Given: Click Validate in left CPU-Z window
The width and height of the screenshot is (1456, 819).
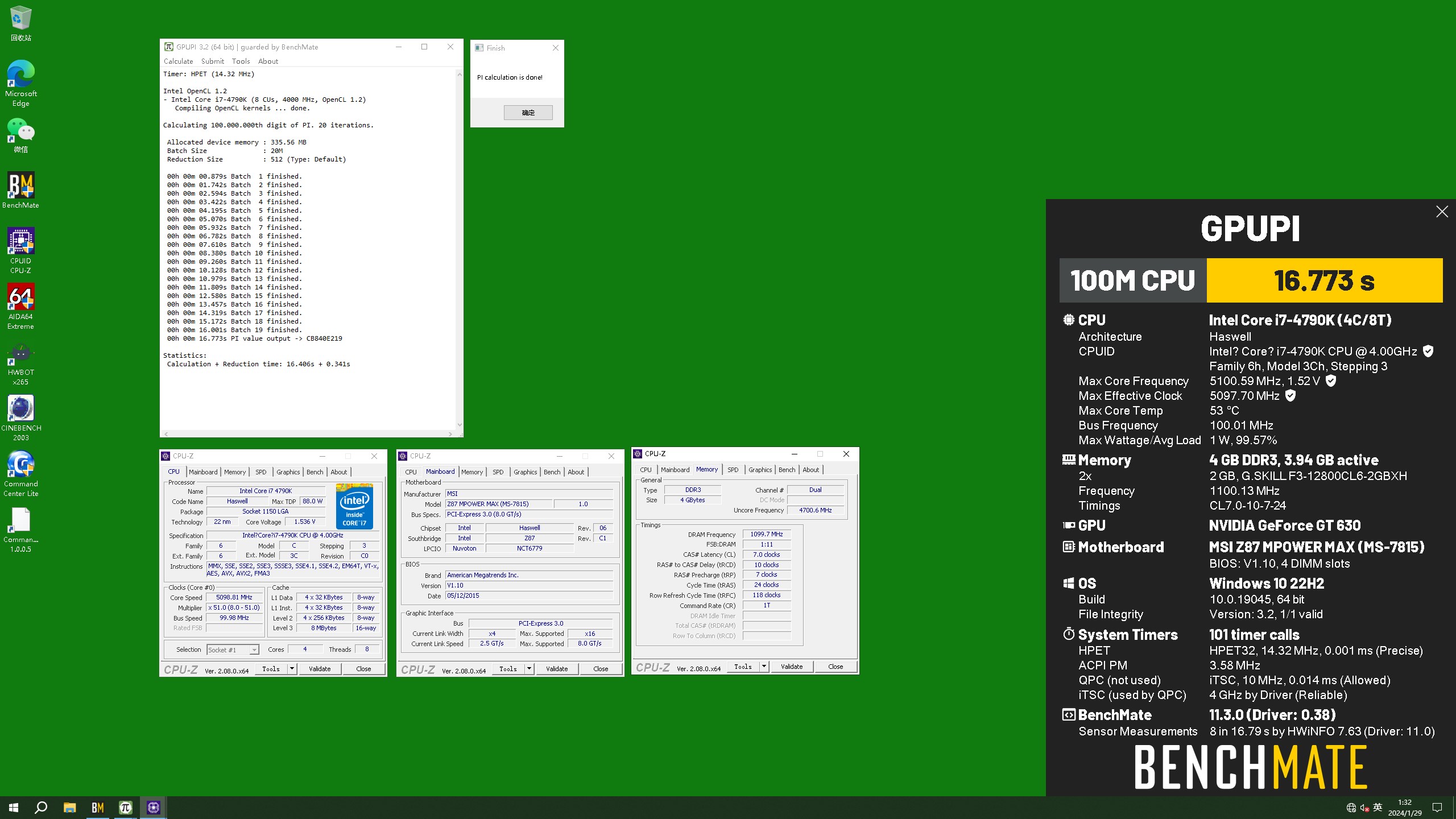Looking at the screenshot, I should [320, 669].
